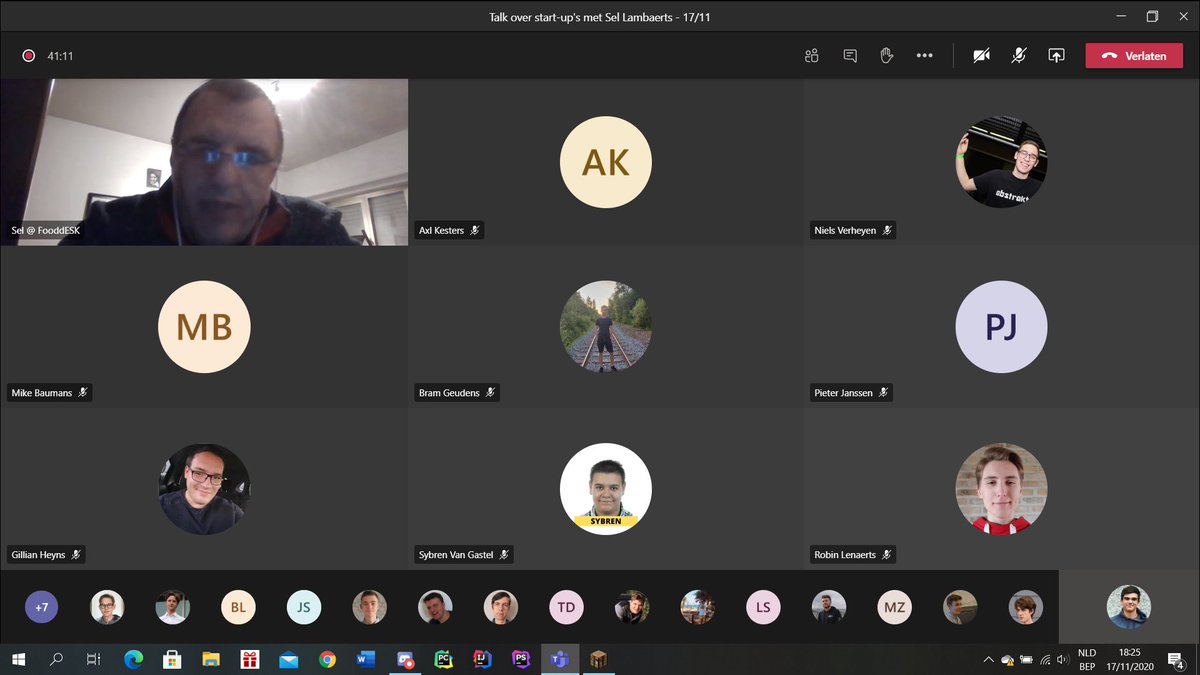Click Pieter Janssen's PJ avatar
The image size is (1200, 675).
1001,326
